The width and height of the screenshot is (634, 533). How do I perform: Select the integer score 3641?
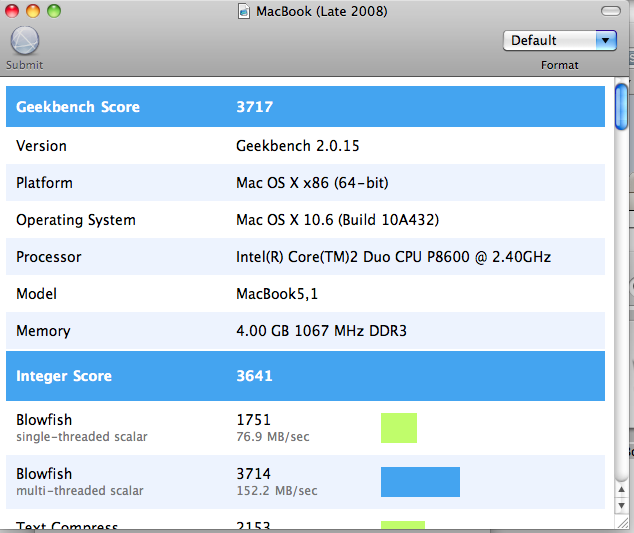point(254,376)
